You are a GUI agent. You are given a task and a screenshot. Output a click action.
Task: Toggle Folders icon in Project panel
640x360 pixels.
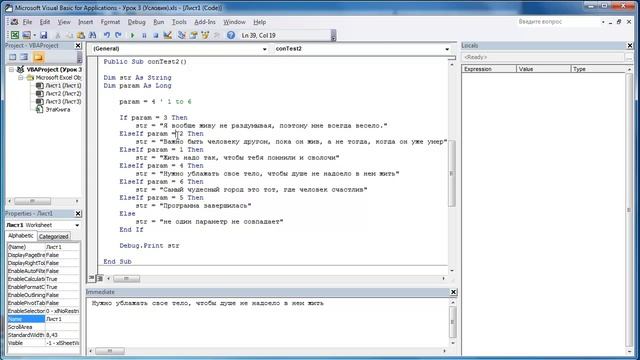coord(38,57)
